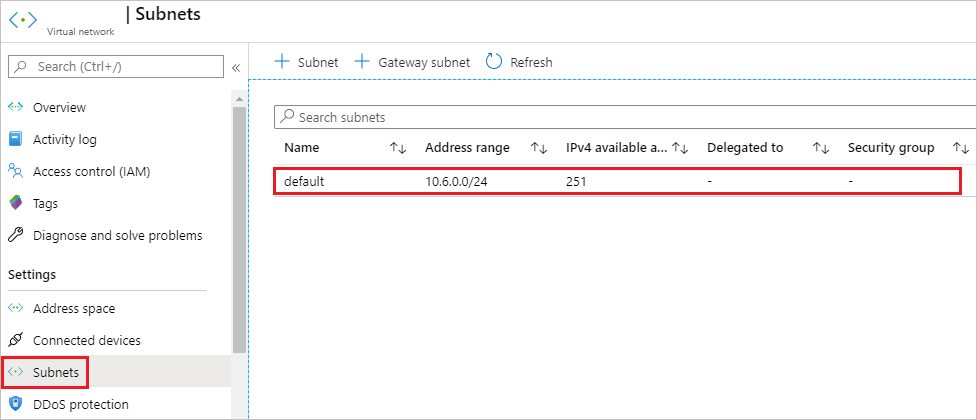The width and height of the screenshot is (977, 420).
Task: Select the purple Tags icon
Action: tap(16, 203)
